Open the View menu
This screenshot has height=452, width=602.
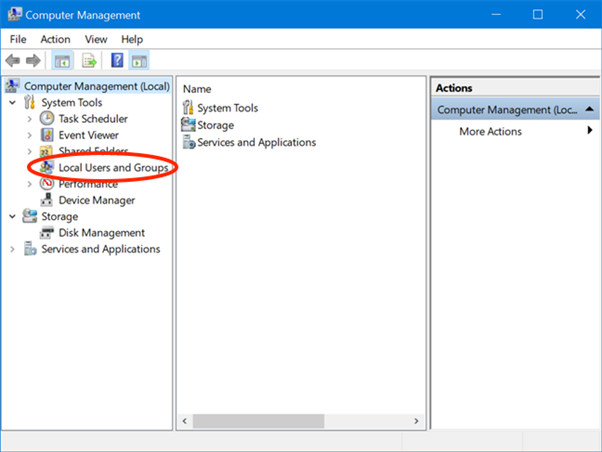(95, 38)
